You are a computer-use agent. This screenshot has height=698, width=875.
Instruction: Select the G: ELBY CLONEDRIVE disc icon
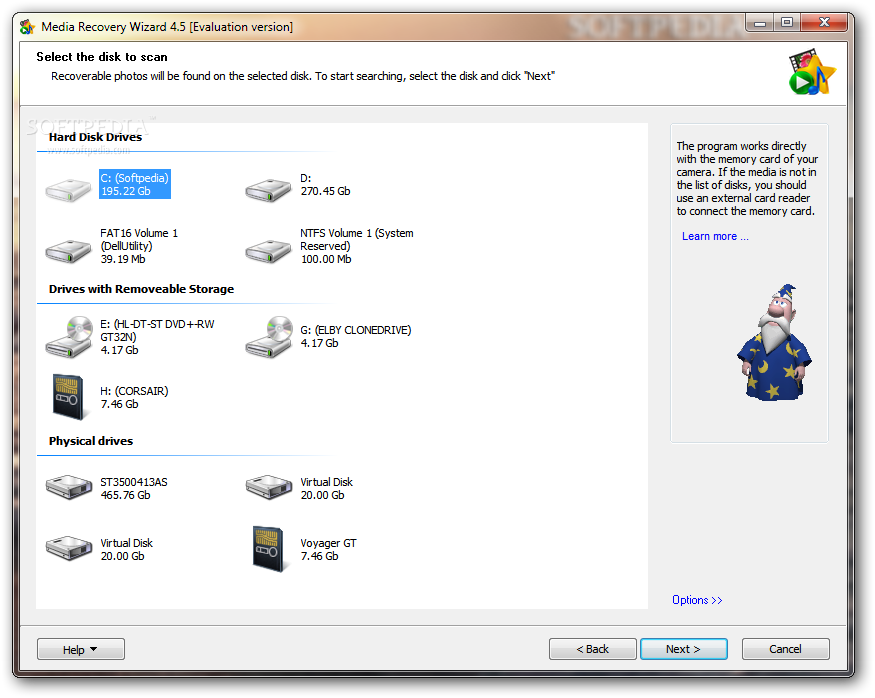pyautogui.click(x=270, y=336)
